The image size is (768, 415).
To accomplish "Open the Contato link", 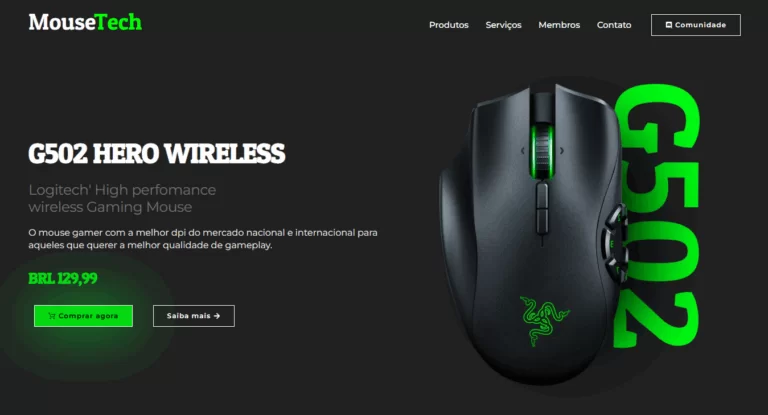I will 614,25.
